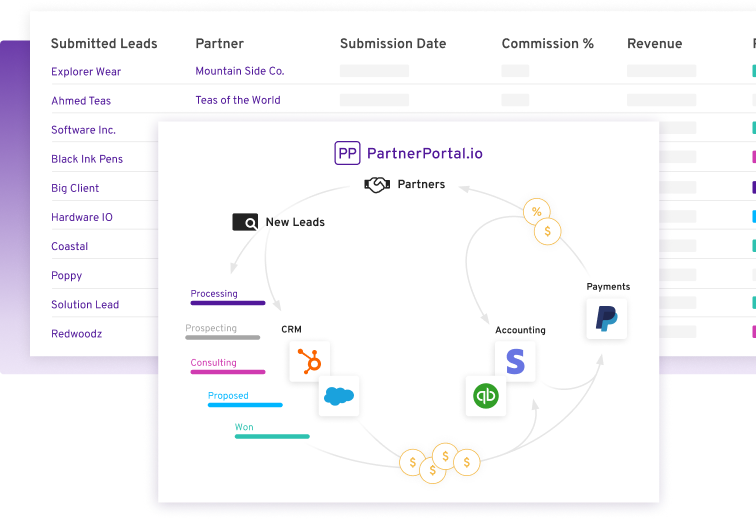Open the Redwoodz lead
Viewport: 756px width, 525px height.
coord(77,334)
